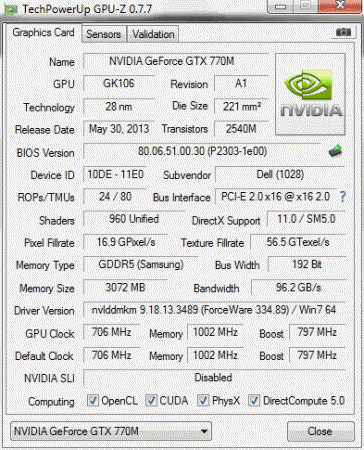Click the BIOS Version field
This screenshot has width=364, height=450.
coord(202,152)
